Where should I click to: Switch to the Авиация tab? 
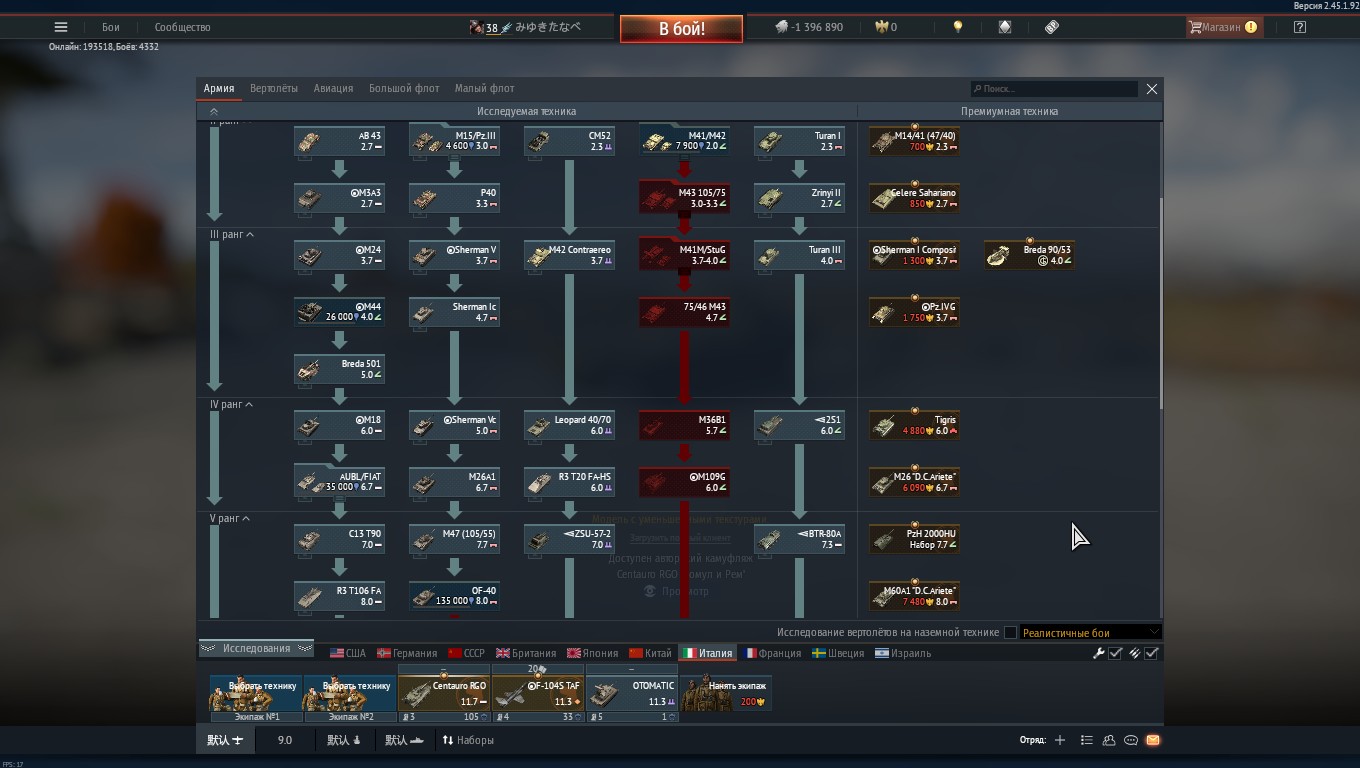coord(333,88)
